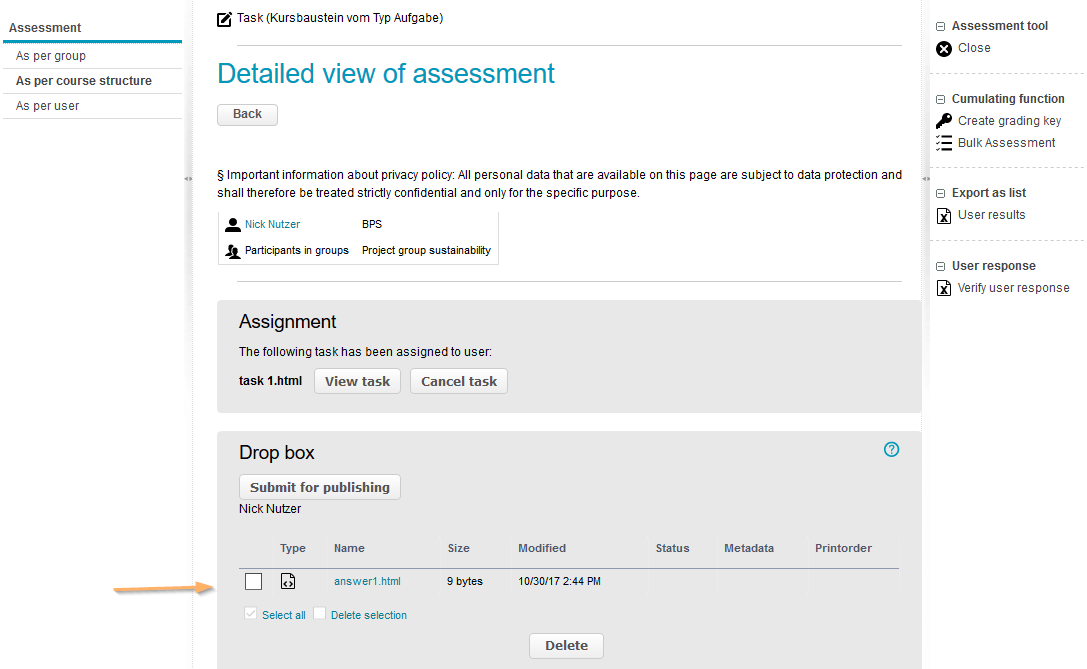Collapse the Assessment tool section
The height and width of the screenshot is (669, 1087).
pyautogui.click(x=941, y=27)
